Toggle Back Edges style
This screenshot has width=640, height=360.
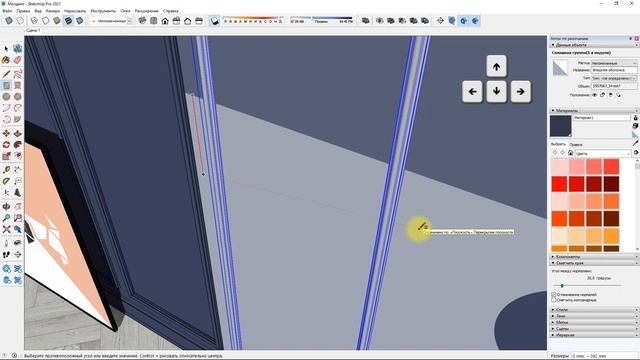click(20, 21)
